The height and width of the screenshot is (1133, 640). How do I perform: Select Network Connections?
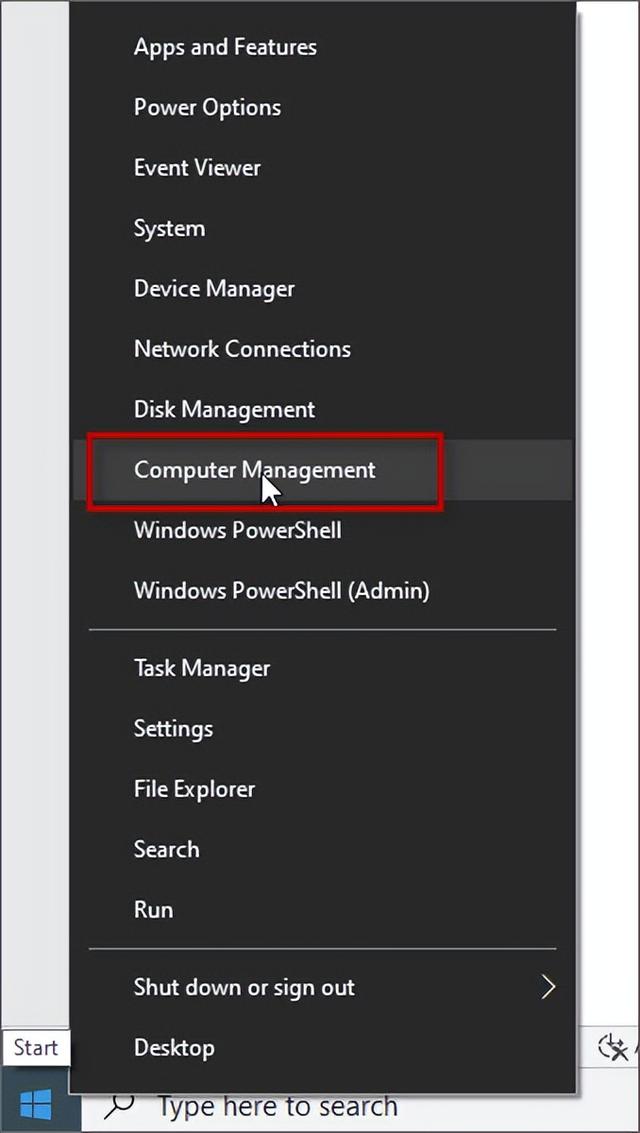pos(323,349)
